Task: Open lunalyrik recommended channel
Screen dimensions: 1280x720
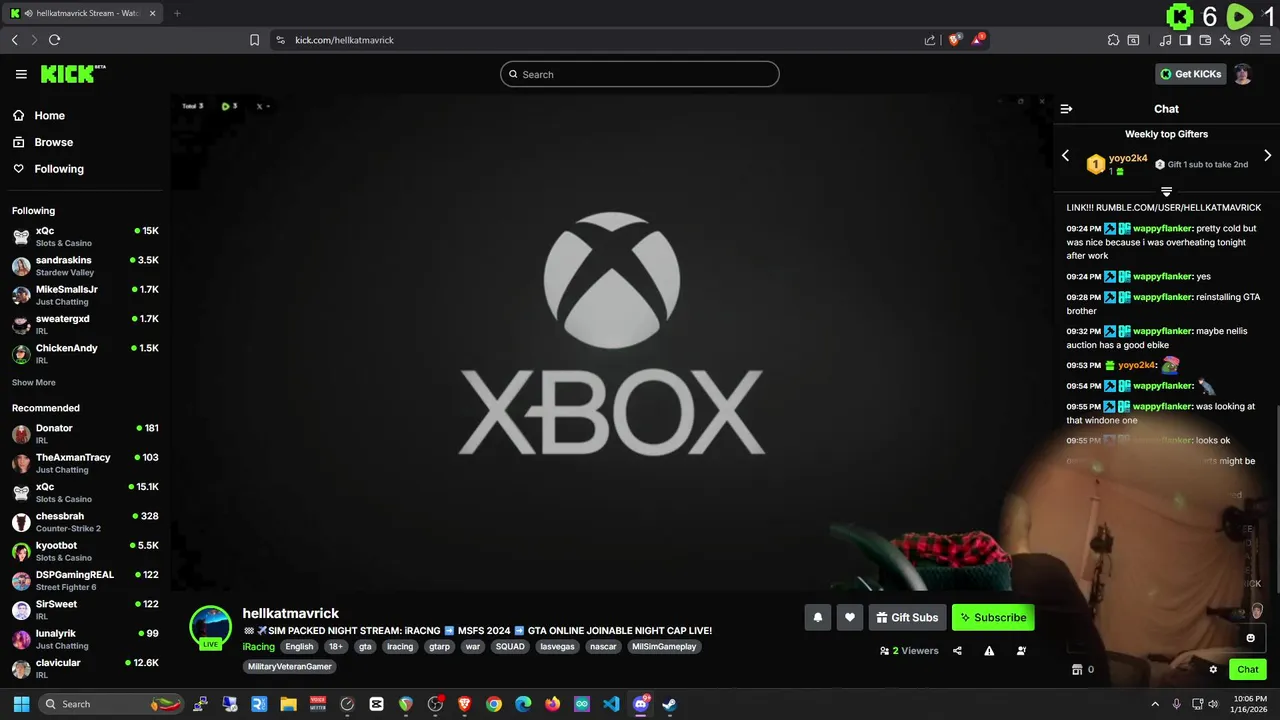Action: (x=85, y=639)
